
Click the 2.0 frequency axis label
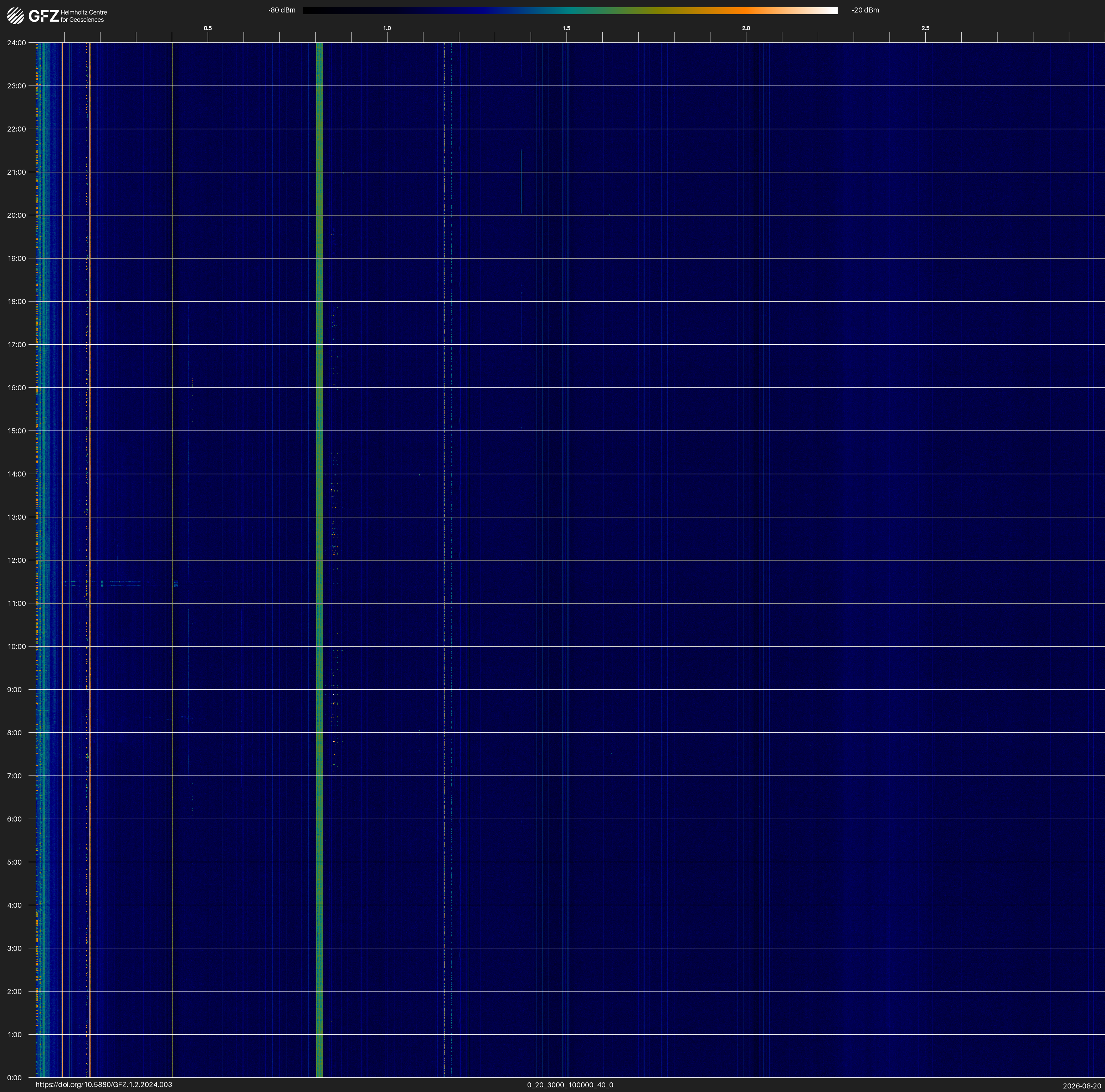(x=746, y=28)
